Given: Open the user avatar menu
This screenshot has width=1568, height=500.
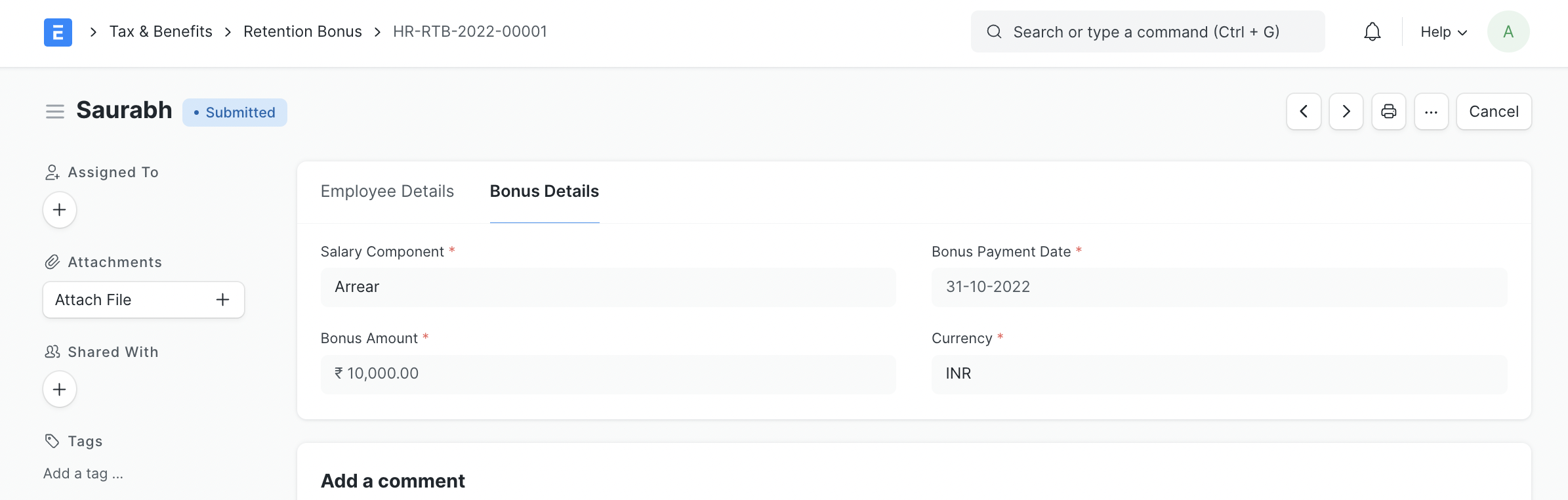Looking at the screenshot, I should coord(1508,31).
